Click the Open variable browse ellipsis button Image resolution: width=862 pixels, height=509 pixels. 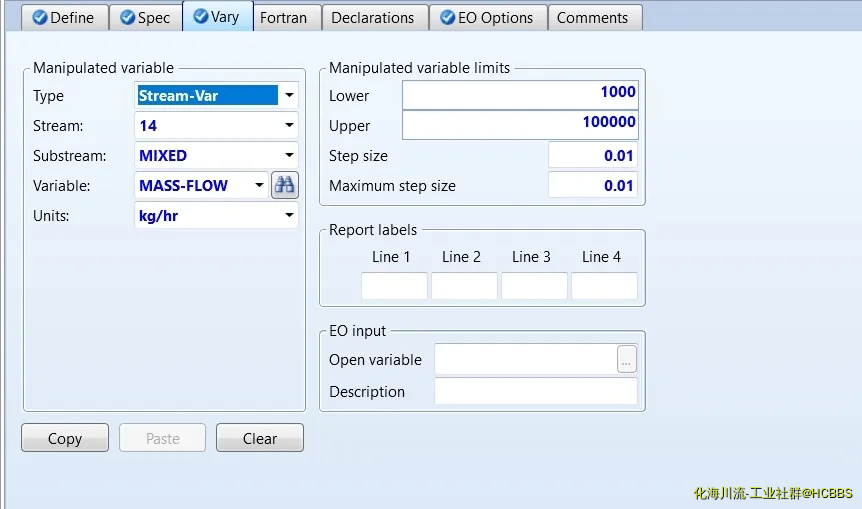click(x=627, y=360)
